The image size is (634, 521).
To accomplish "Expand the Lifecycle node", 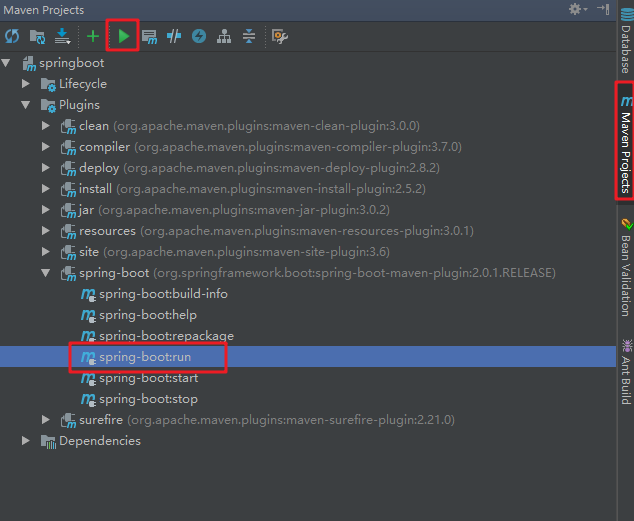I will coord(26,84).
